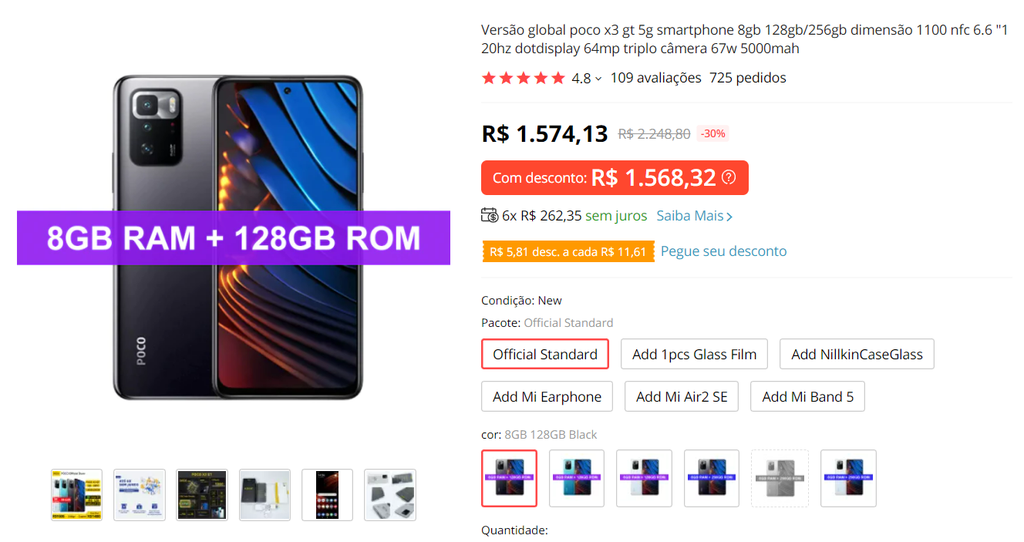The width and height of the screenshot is (1024, 542).
Task: Choose the Add 1pcs Glass Film package
Action: pos(694,354)
